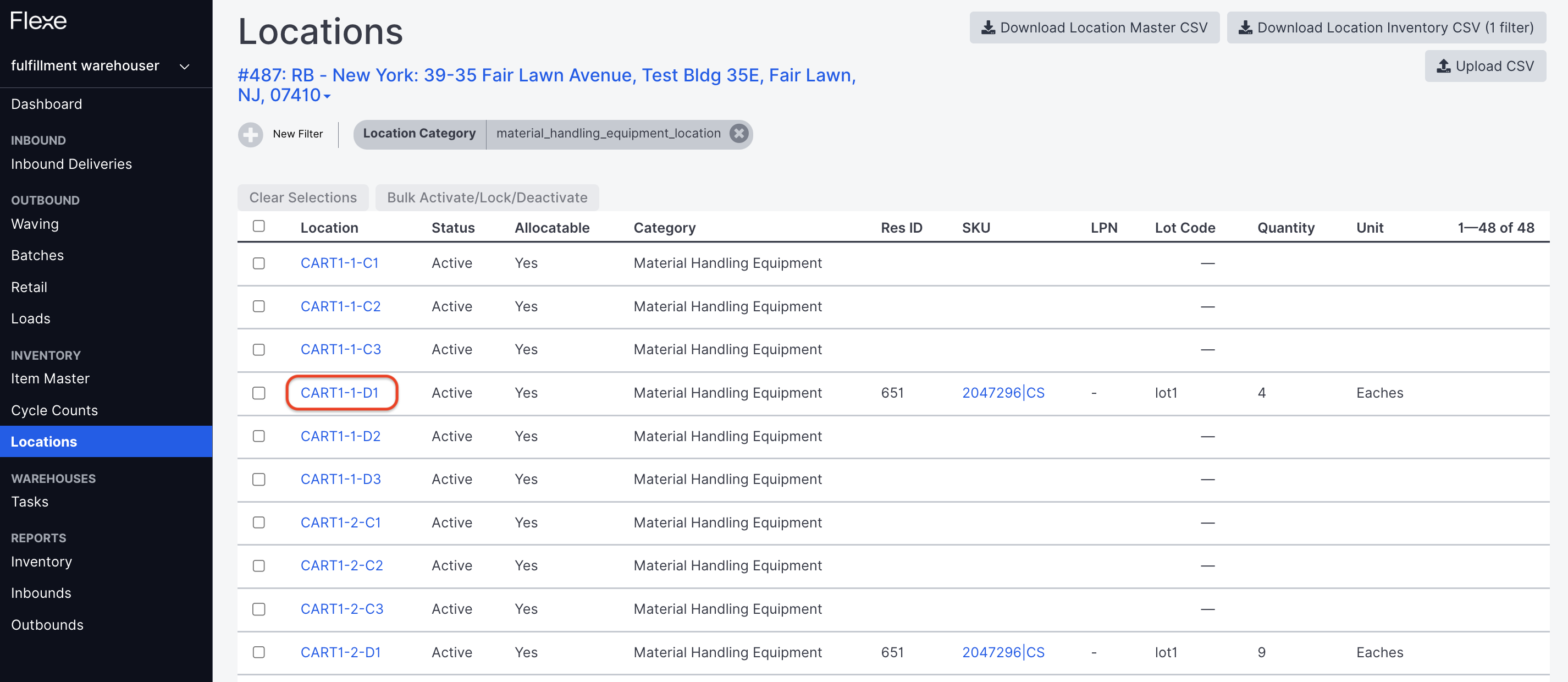The height and width of the screenshot is (682, 1568).
Task: Open the warehouse address dropdown
Action: [546, 85]
